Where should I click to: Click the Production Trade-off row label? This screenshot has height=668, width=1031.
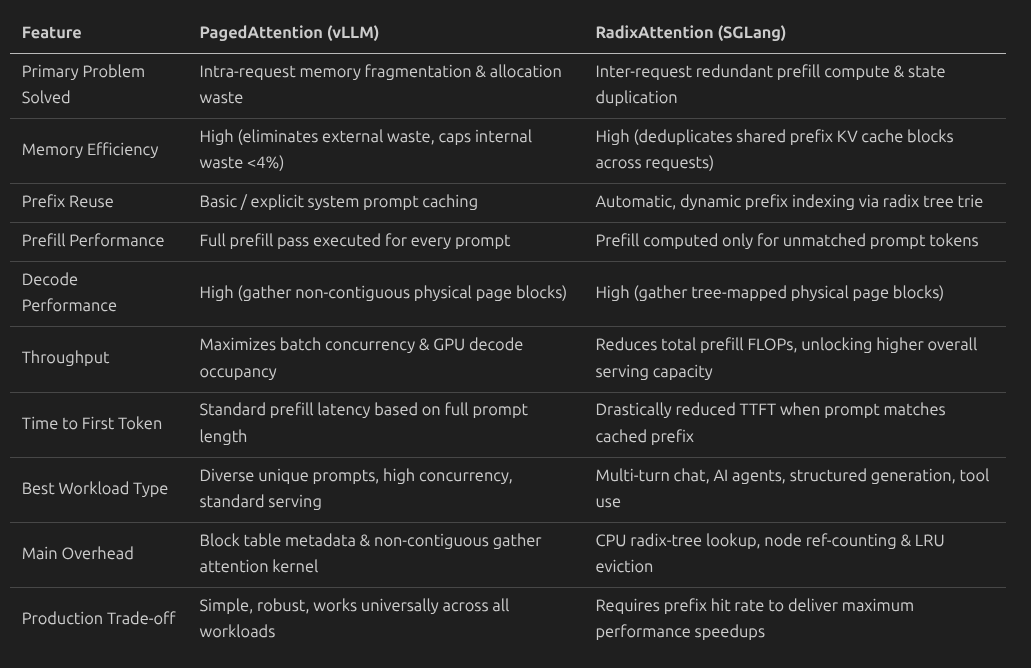[x=99, y=618]
